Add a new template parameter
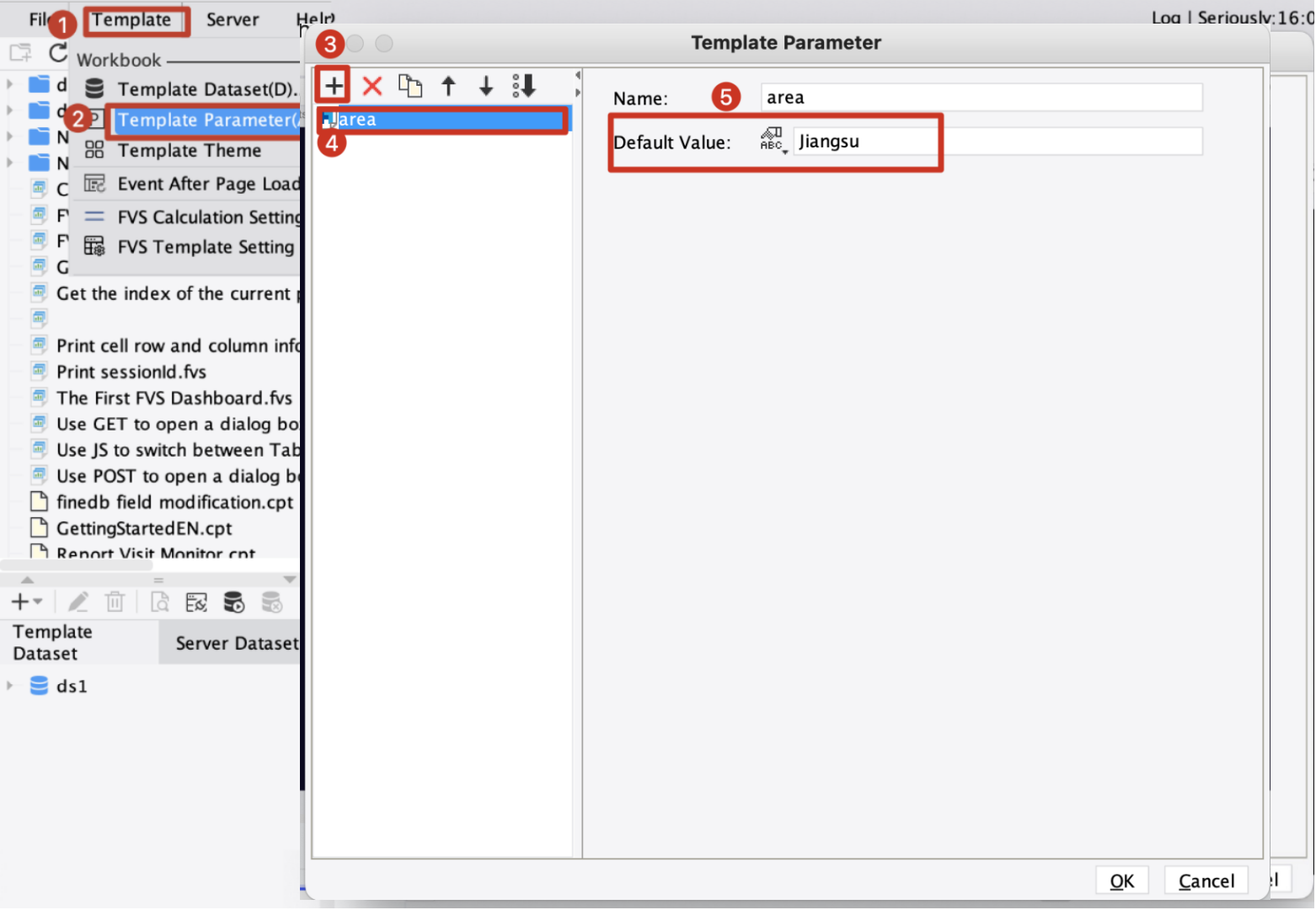1316x910 pixels. coord(332,84)
